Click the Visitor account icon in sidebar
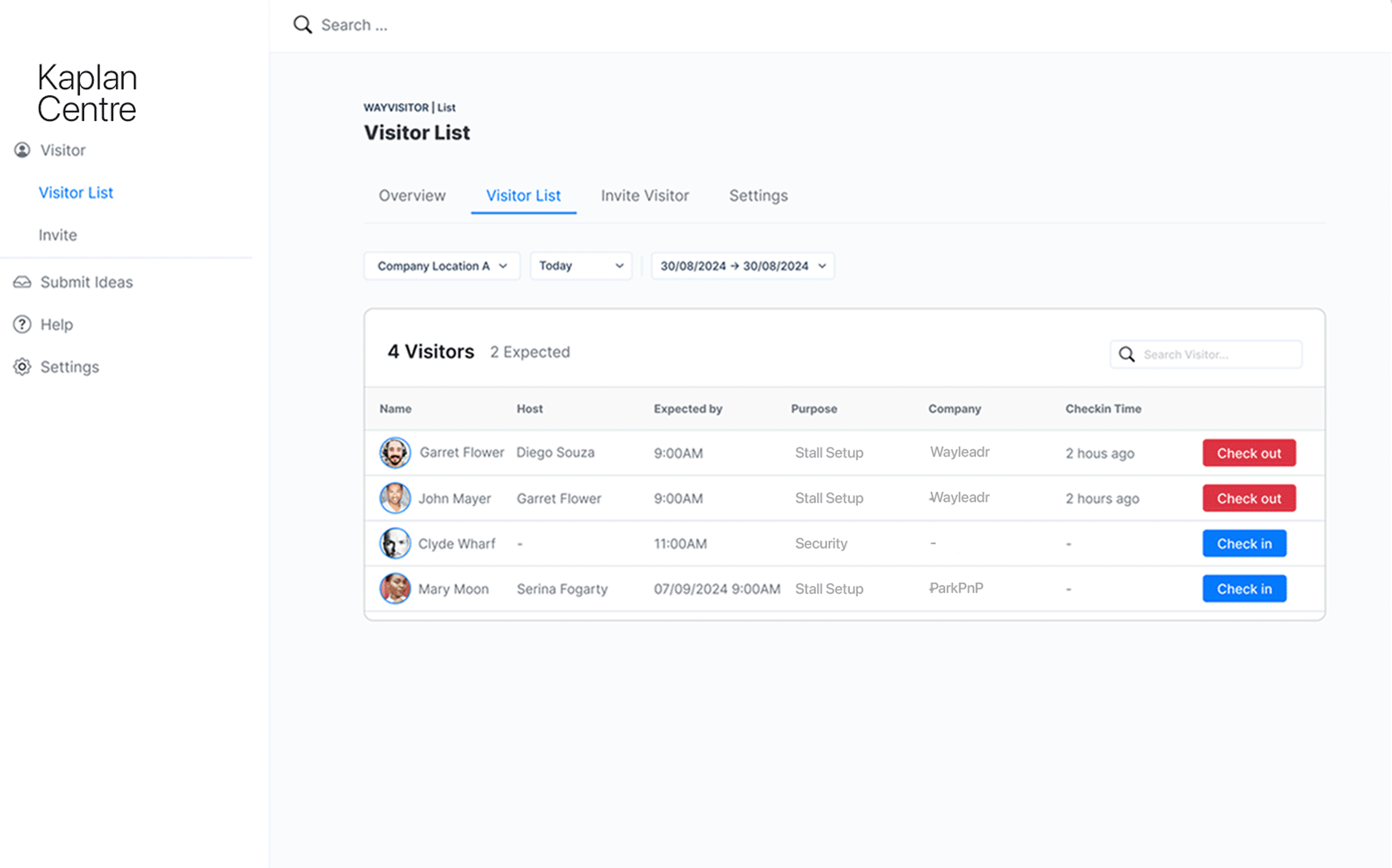This screenshot has width=1392, height=868. click(x=21, y=150)
